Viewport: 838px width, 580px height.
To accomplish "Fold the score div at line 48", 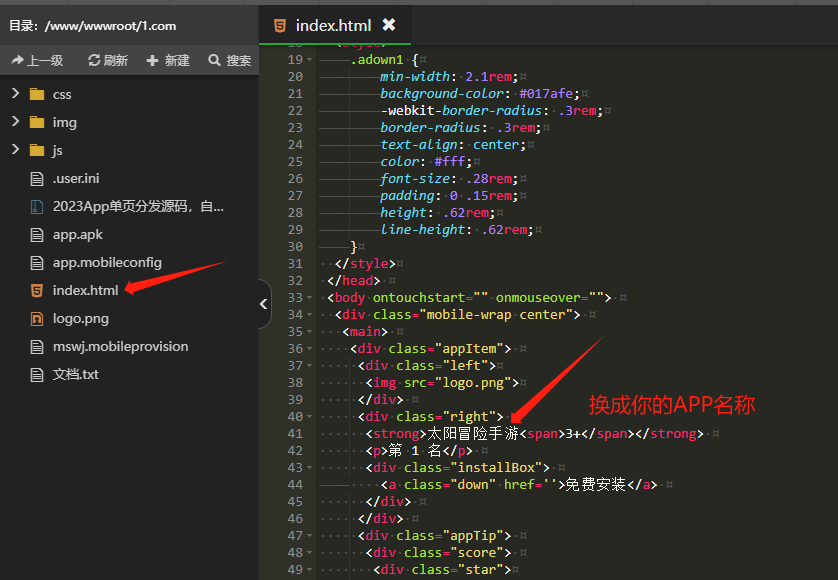I will tap(309, 553).
